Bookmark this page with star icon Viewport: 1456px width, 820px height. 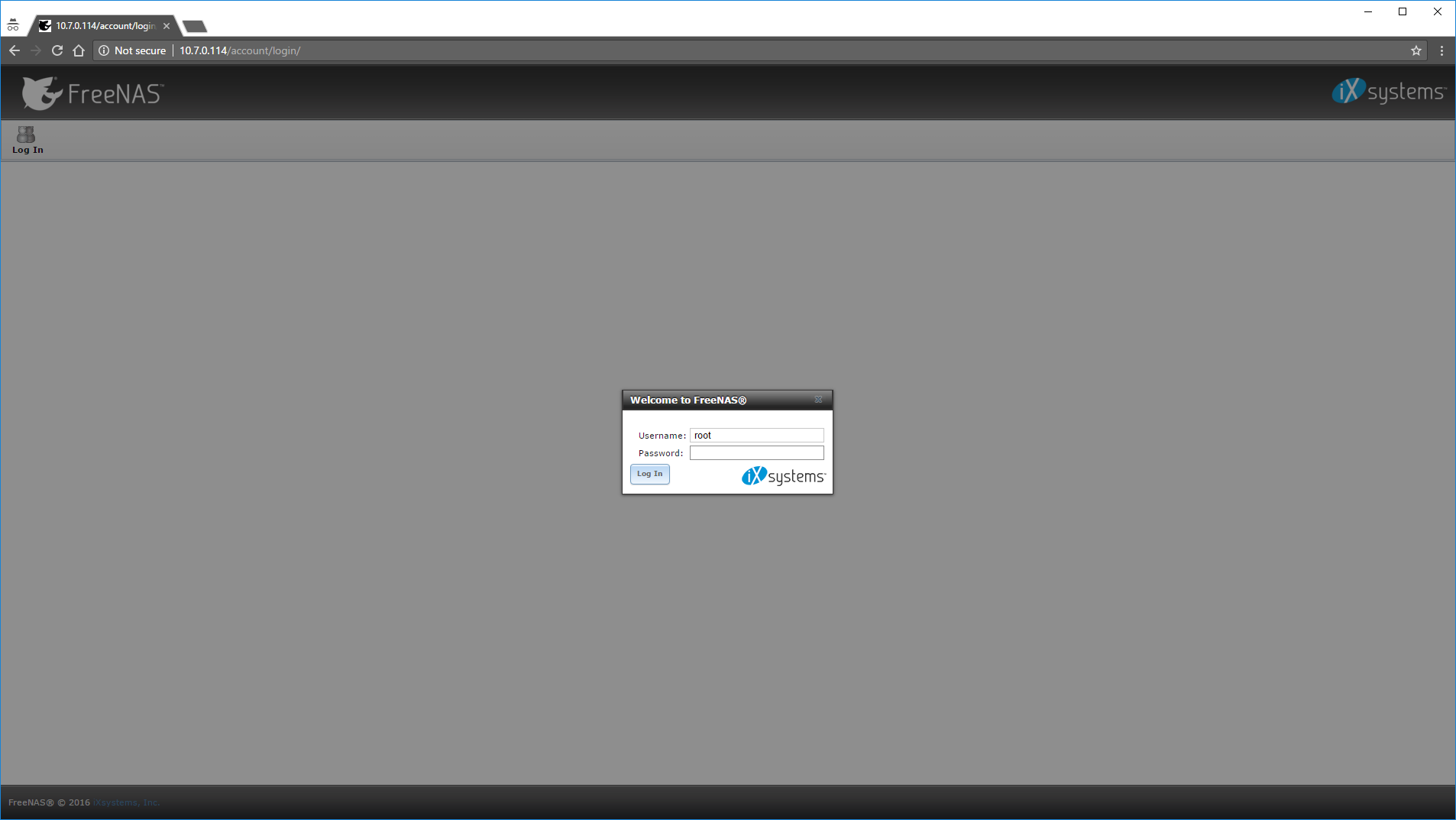tap(1416, 50)
